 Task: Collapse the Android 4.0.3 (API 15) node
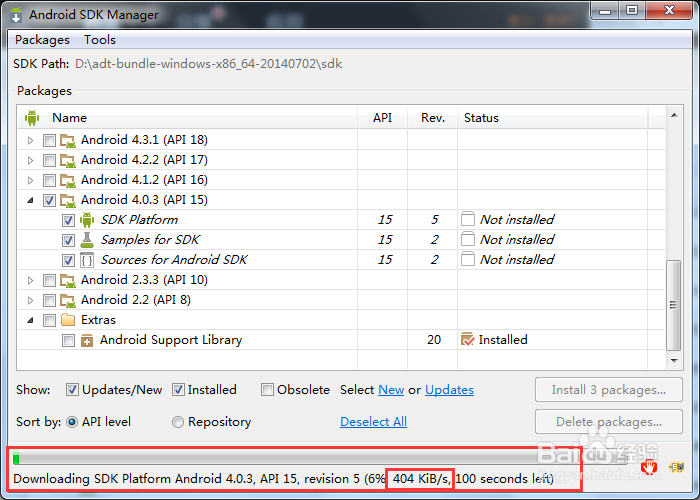click(30, 201)
